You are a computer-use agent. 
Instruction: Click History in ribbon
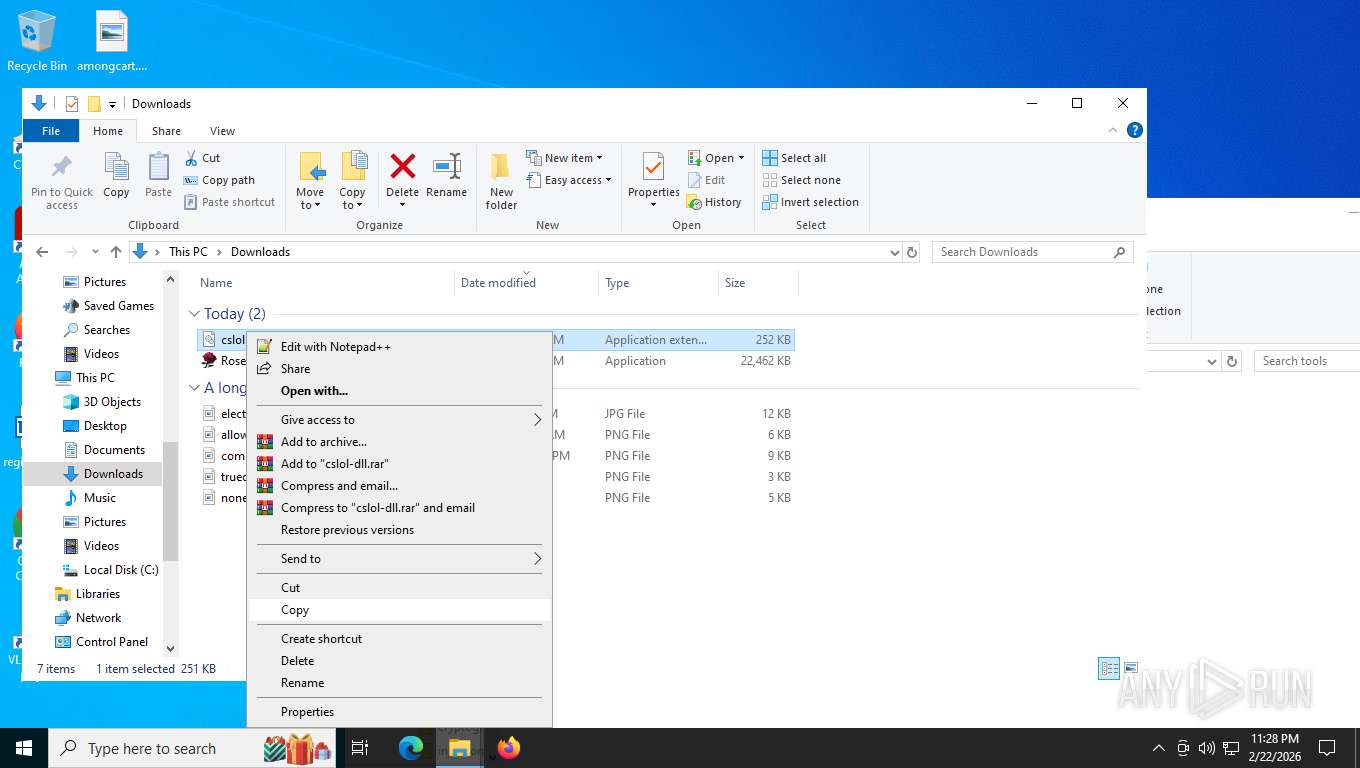[x=714, y=202]
